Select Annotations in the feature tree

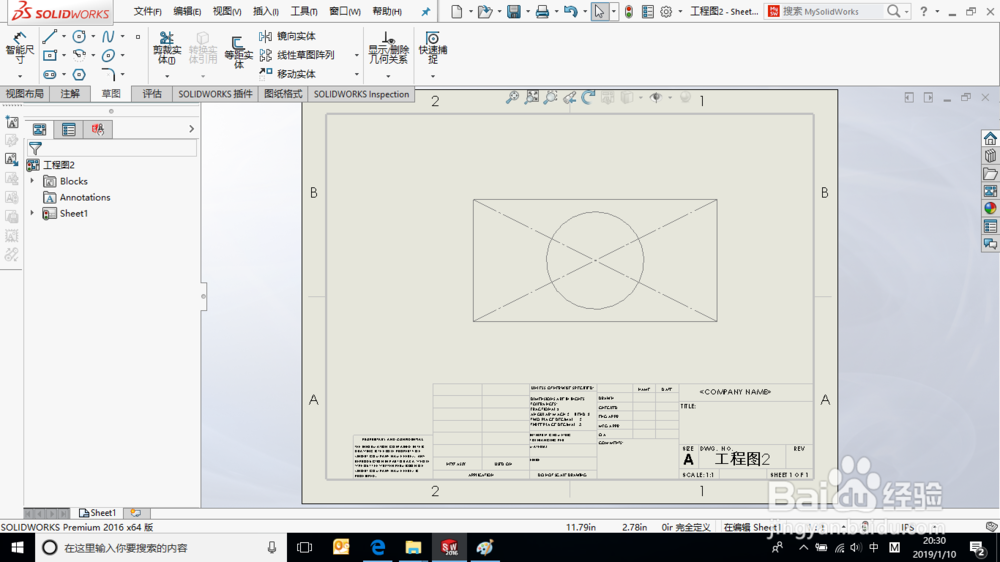point(85,198)
